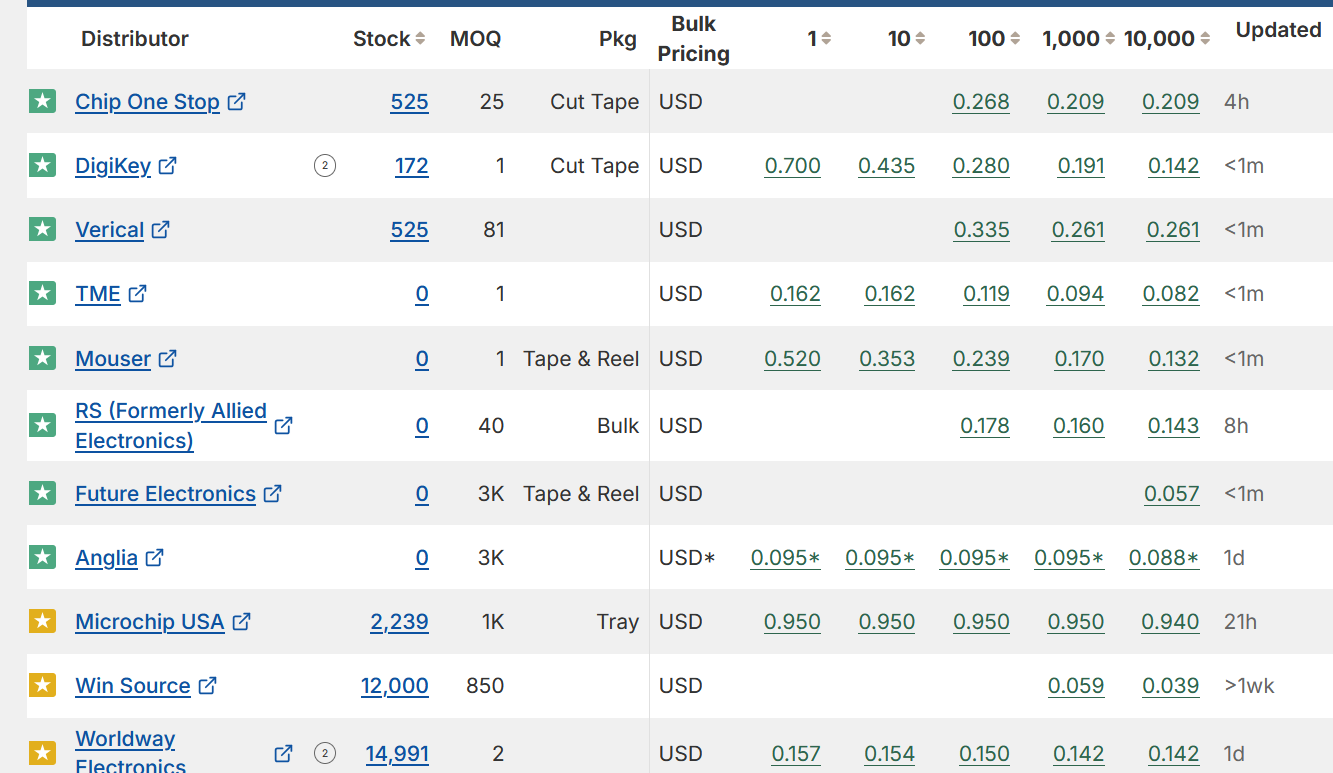The width and height of the screenshot is (1333, 773).
Task: Click TME price 0.119
Action: point(986,294)
